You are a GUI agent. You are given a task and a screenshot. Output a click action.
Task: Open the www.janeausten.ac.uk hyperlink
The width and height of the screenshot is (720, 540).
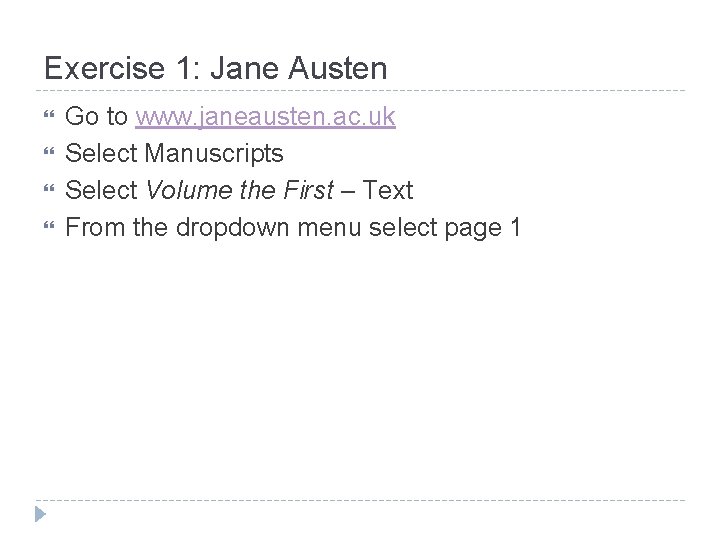tap(265, 117)
